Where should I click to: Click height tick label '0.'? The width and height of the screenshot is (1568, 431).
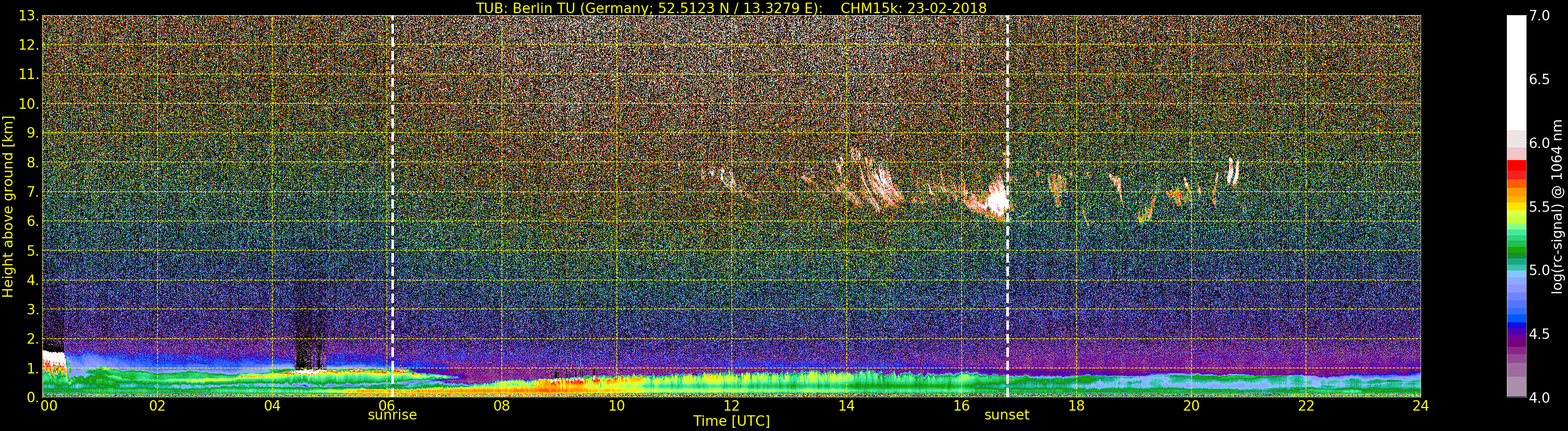(x=32, y=397)
